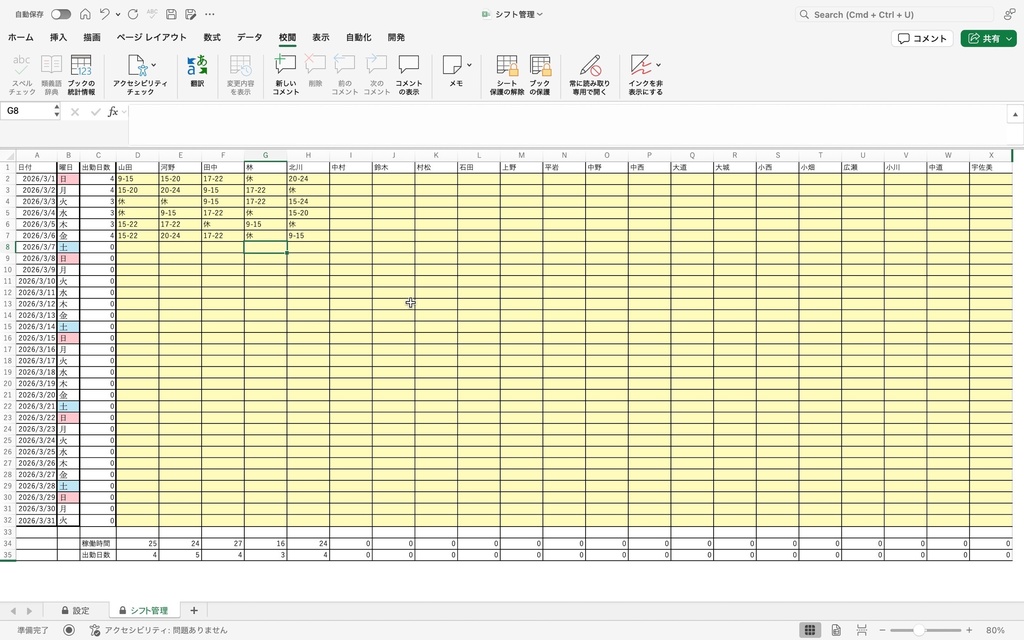Click the redo icon
This screenshot has width=1024, height=640.
[133, 14]
